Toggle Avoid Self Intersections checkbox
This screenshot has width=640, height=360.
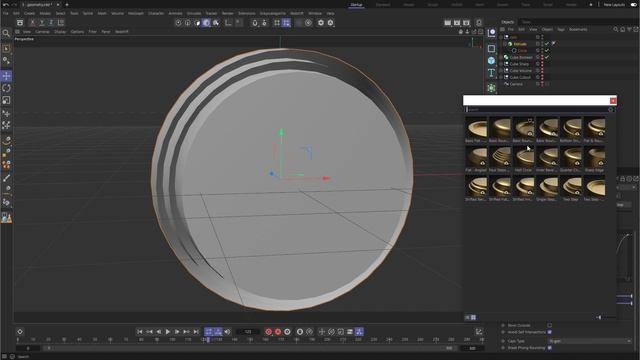(549, 332)
